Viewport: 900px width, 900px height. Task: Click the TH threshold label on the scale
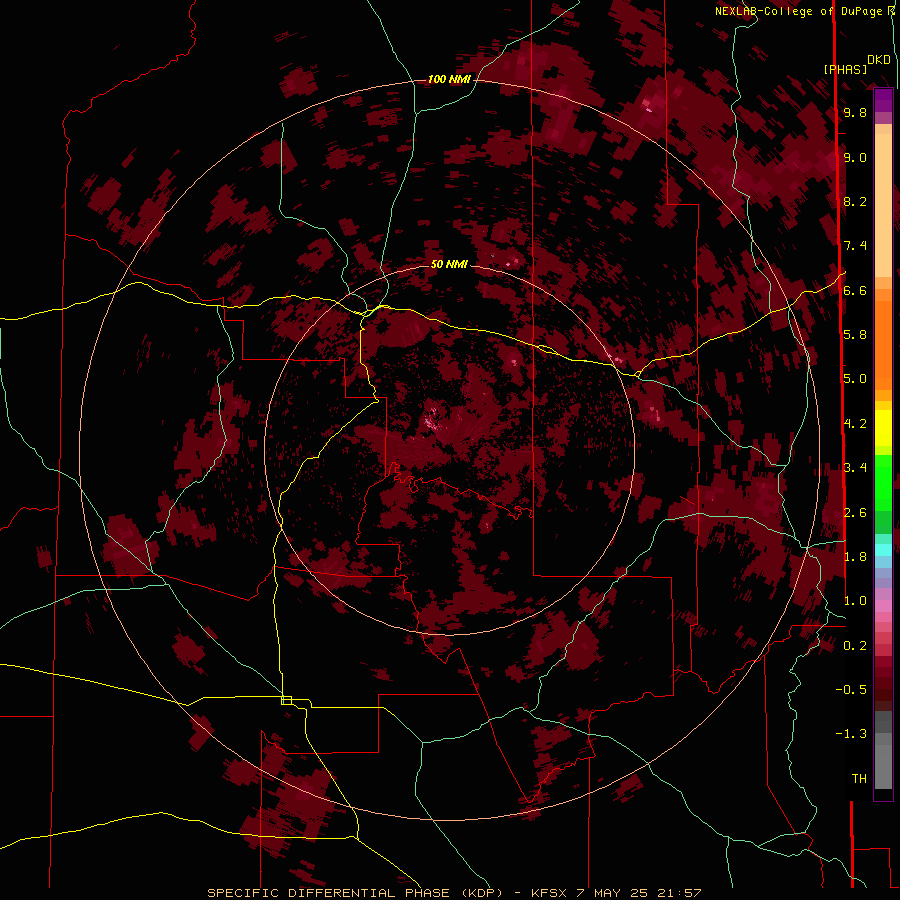(859, 779)
